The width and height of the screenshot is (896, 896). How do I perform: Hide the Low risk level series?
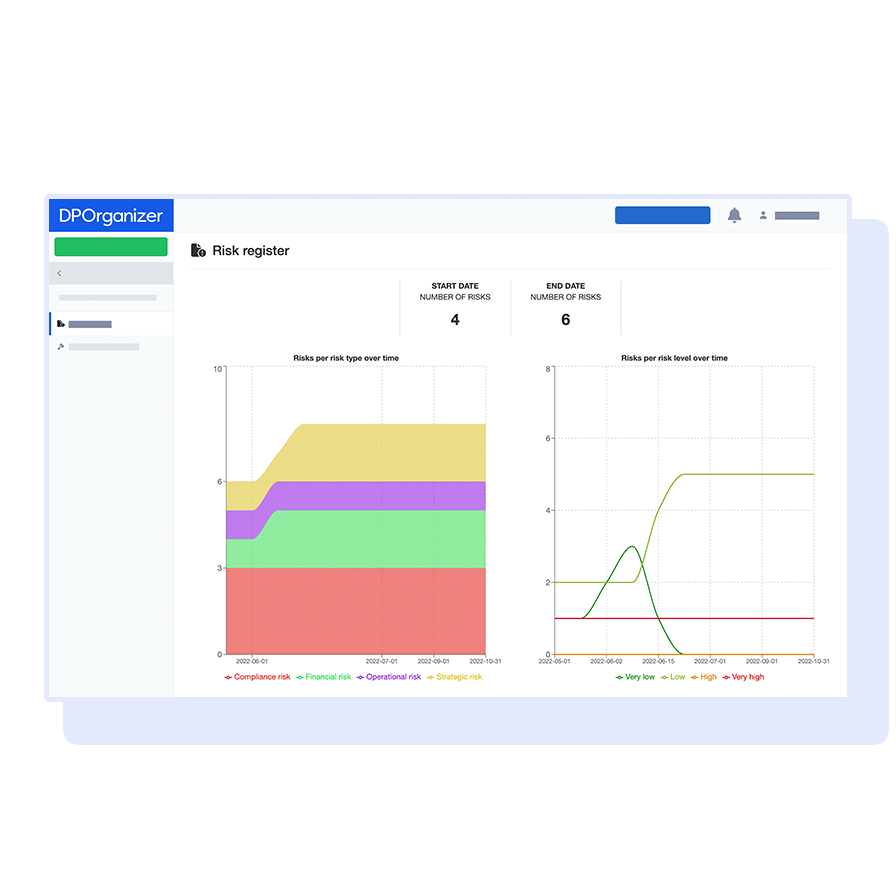click(672, 677)
